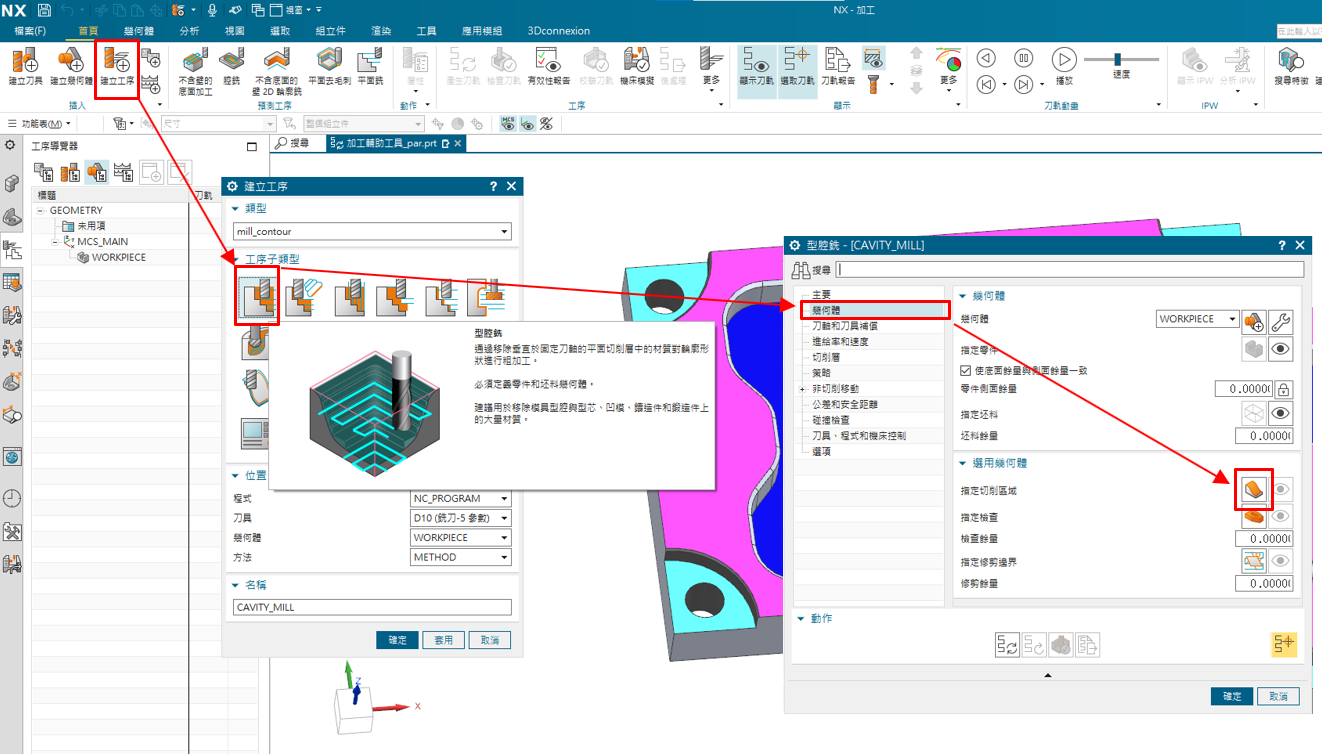Collapse the 選用幾何體 section
The height and width of the screenshot is (756, 1323).
tap(965, 464)
